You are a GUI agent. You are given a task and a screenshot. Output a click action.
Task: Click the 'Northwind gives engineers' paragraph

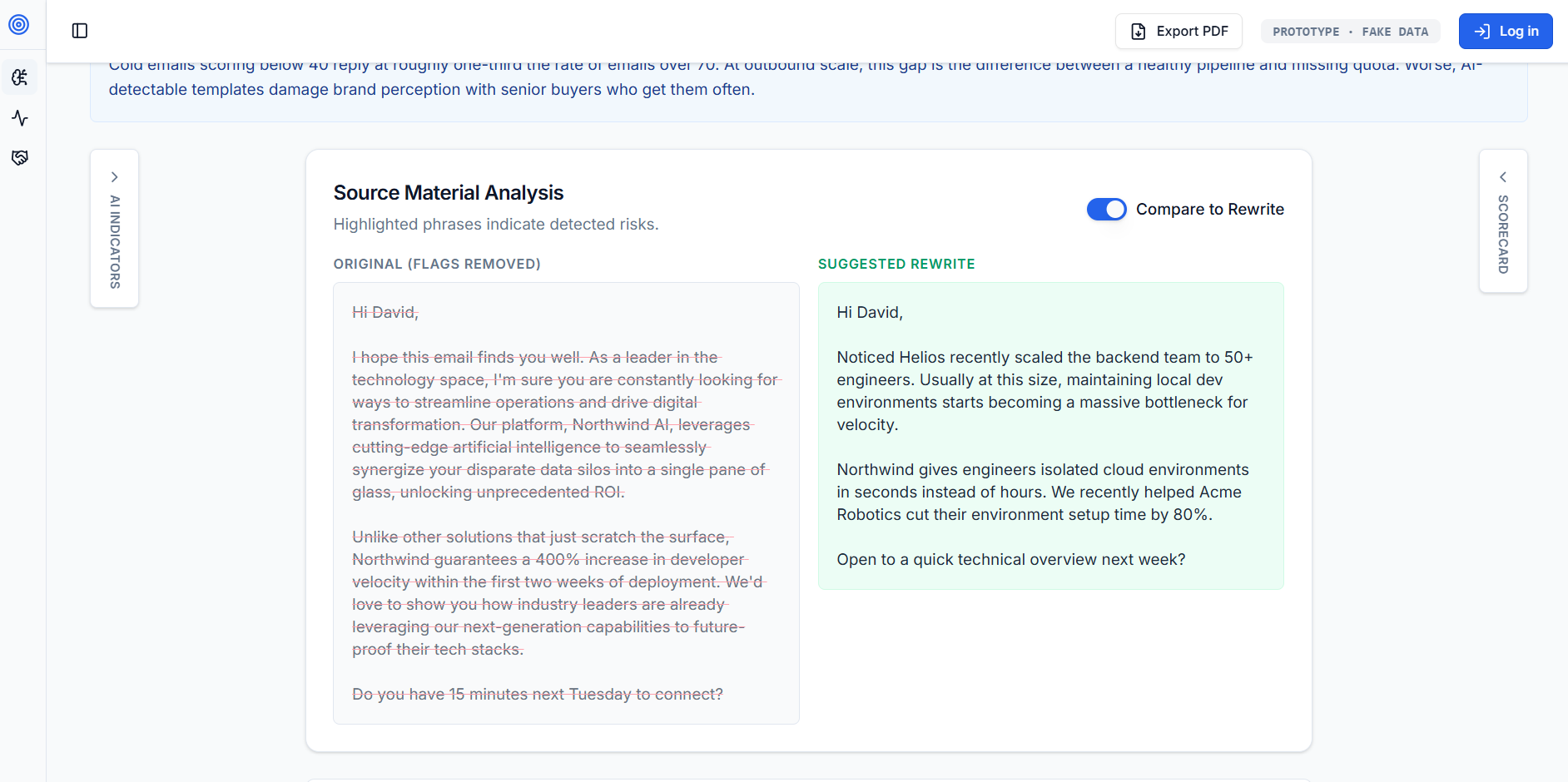tap(1043, 492)
